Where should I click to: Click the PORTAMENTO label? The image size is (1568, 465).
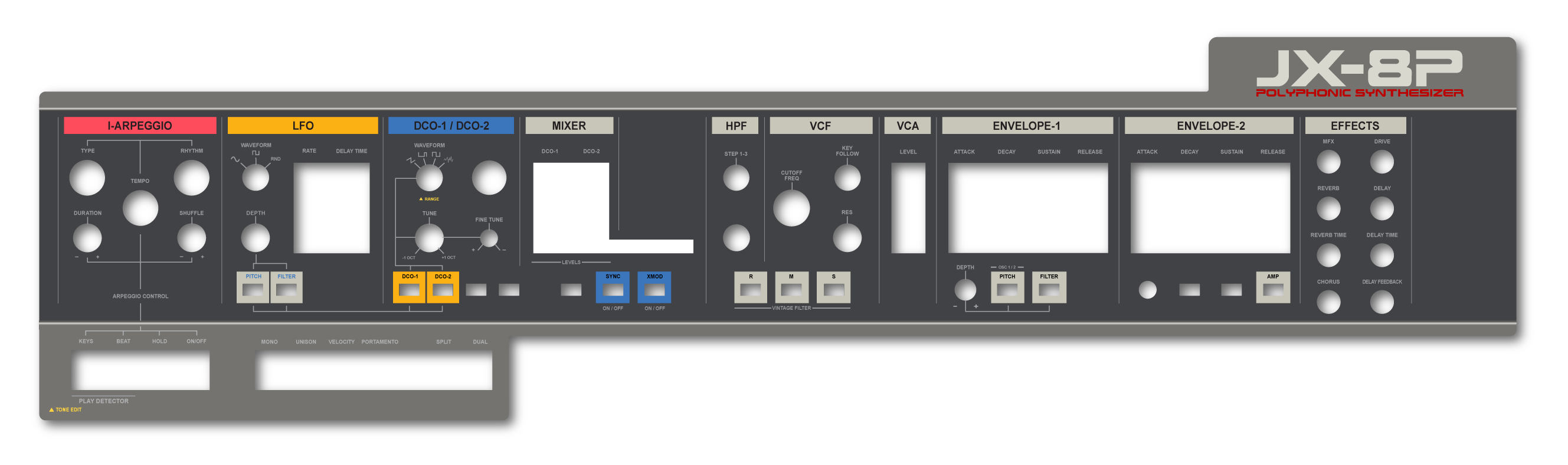click(x=380, y=342)
